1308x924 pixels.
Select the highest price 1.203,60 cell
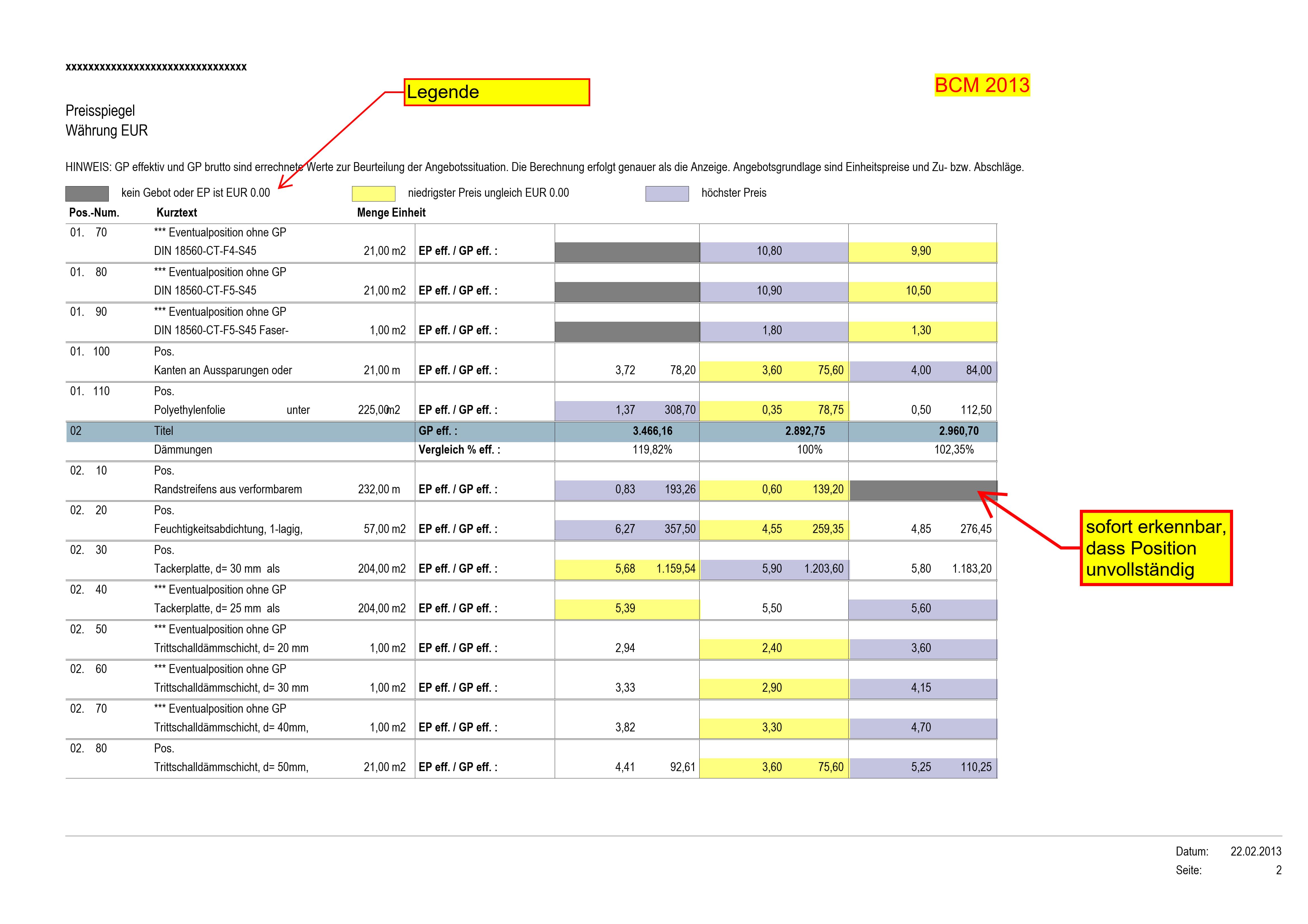(774, 569)
